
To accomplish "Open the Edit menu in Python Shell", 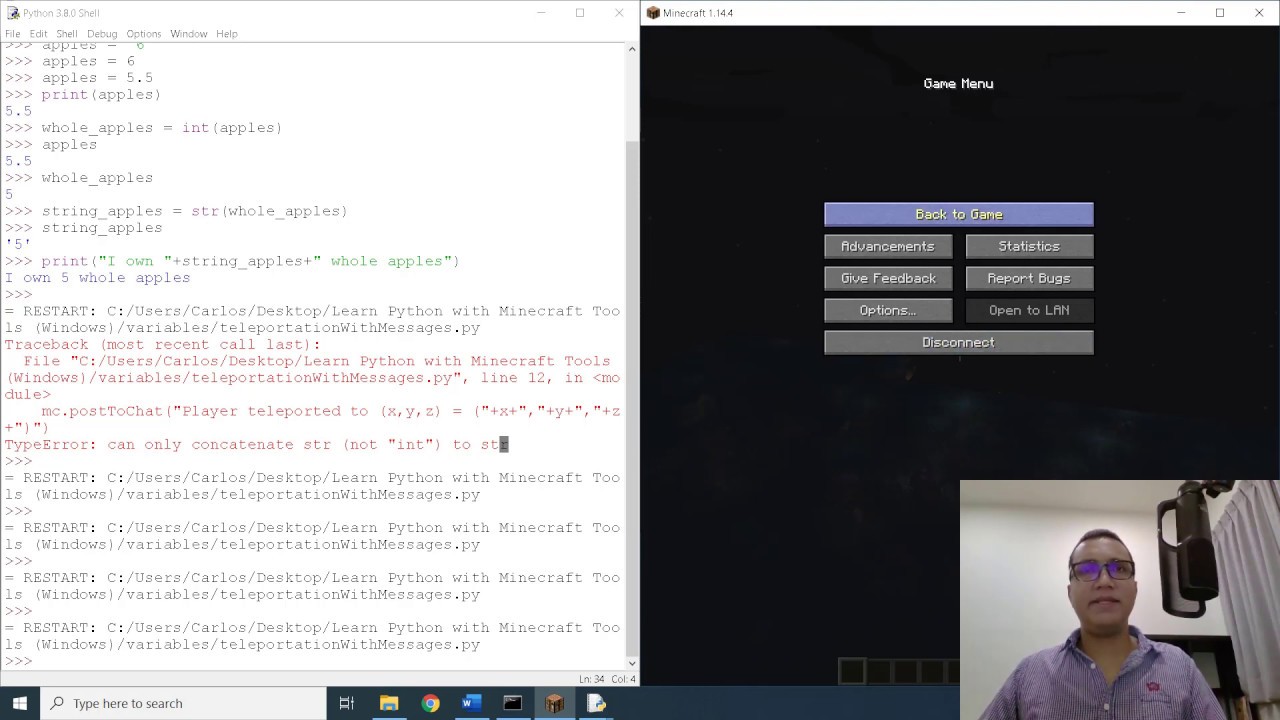I will click(x=39, y=34).
